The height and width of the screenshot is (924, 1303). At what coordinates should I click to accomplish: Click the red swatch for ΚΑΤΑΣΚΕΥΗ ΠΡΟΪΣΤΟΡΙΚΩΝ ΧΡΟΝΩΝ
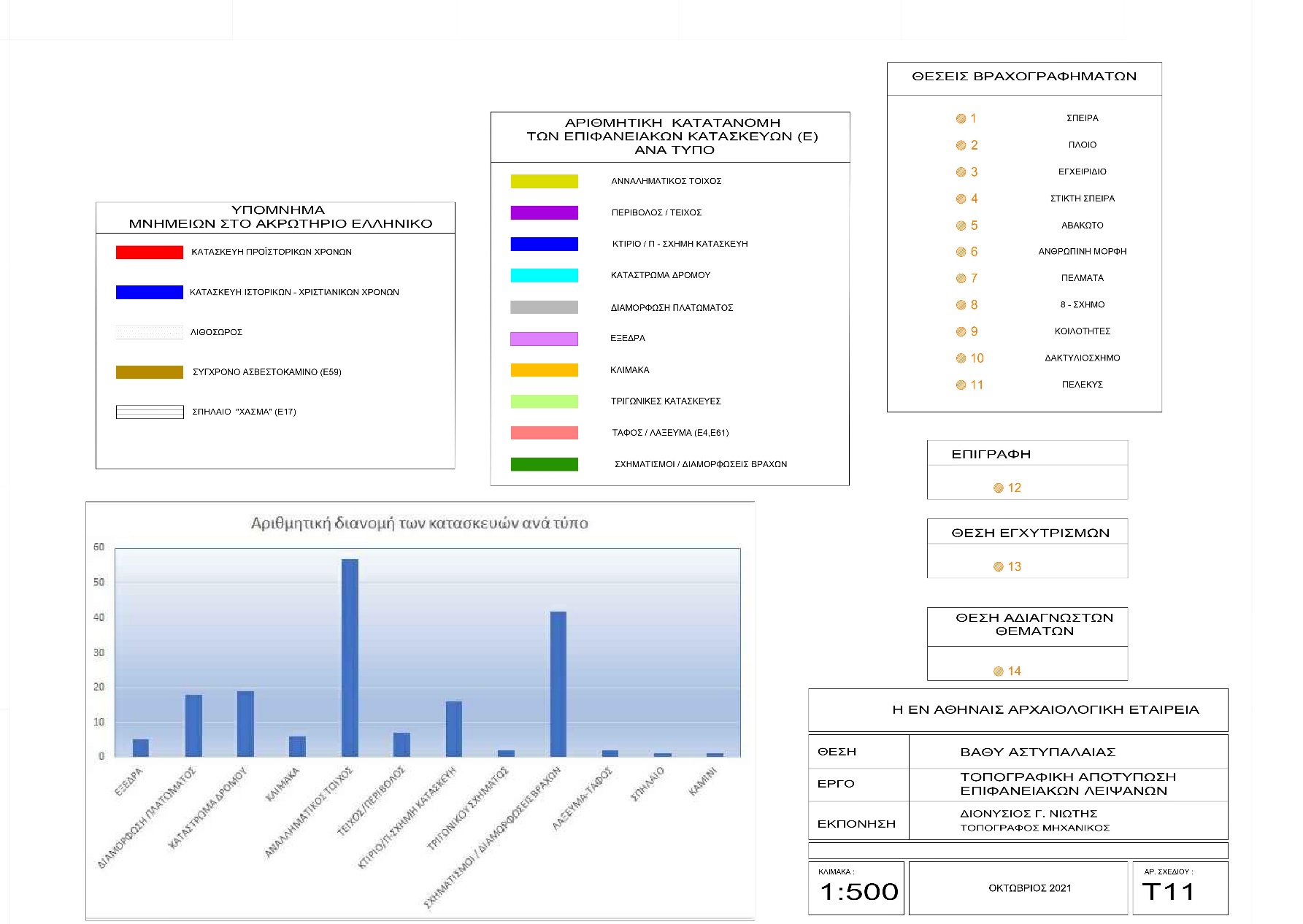coord(149,252)
